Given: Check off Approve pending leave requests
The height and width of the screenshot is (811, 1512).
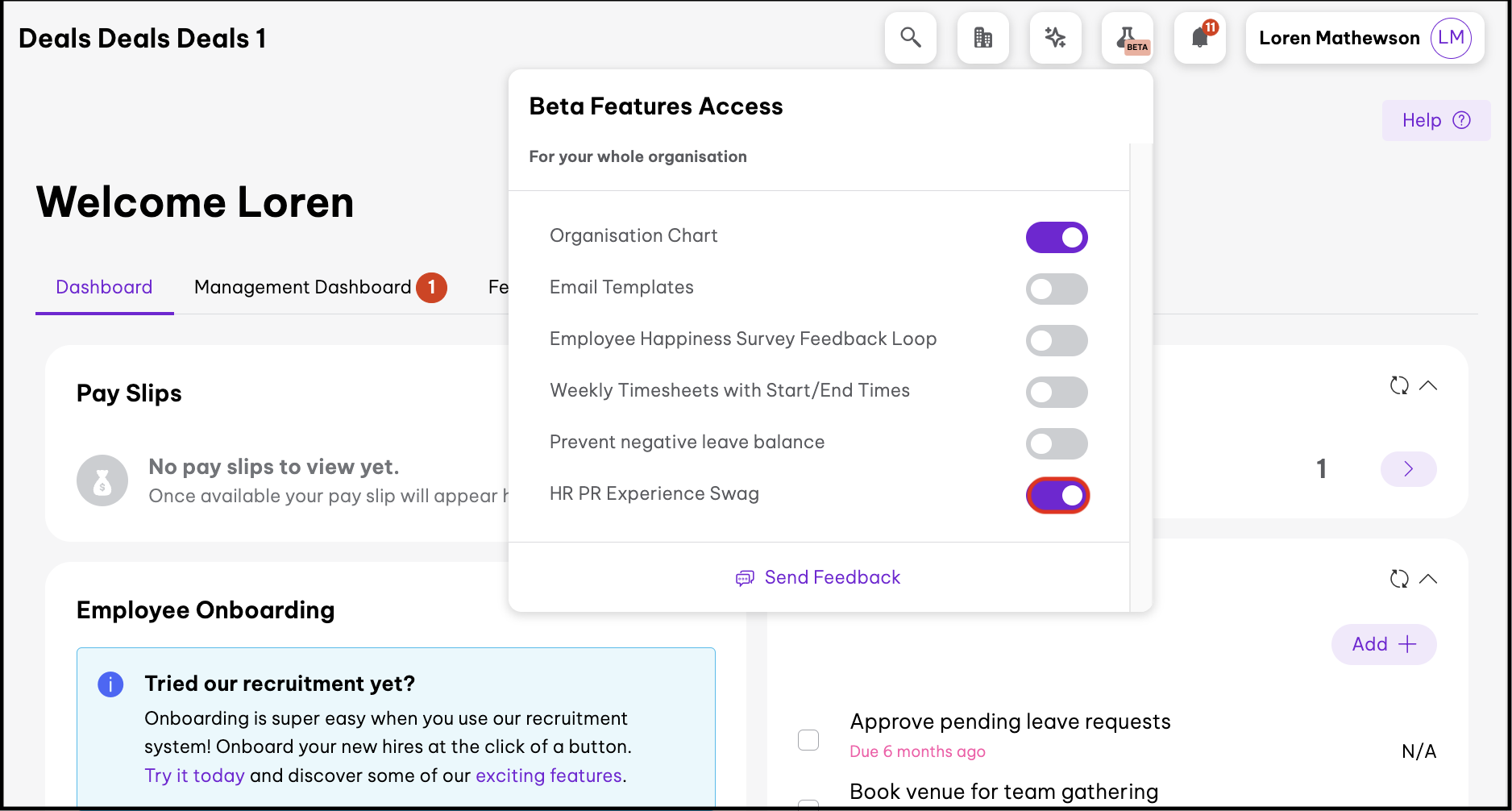Looking at the screenshot, I should 808,739.
